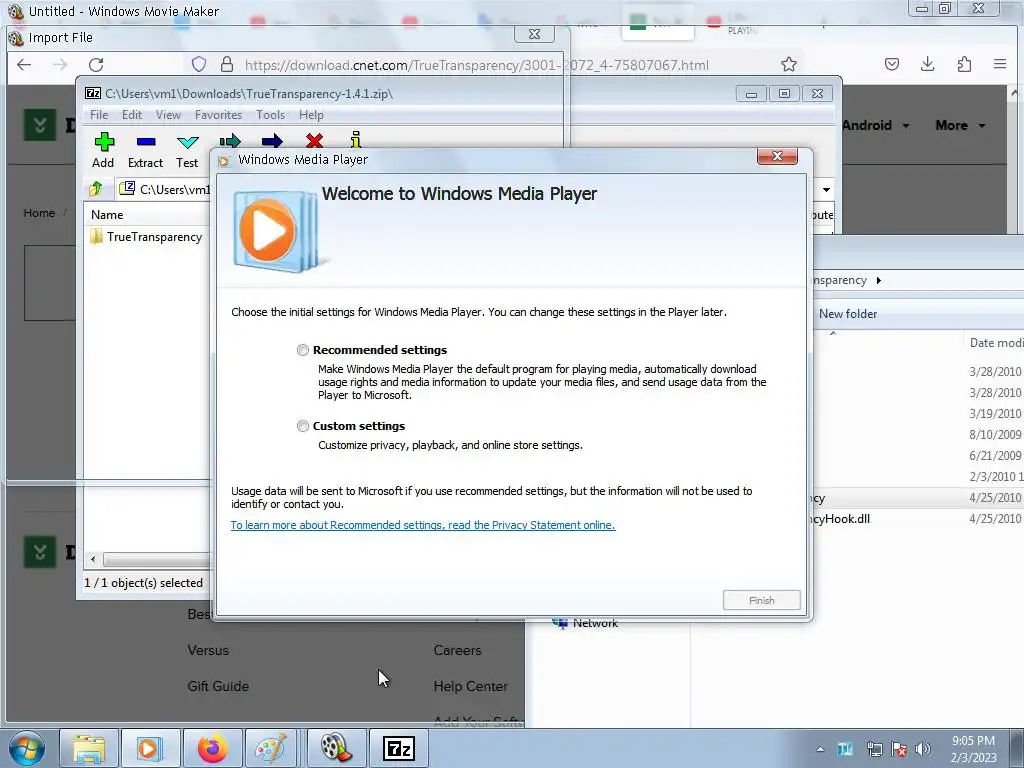1024x768 pixels.
Task: Click the Windows Start button
Action: pyautogui.click(x=26, y=748)
